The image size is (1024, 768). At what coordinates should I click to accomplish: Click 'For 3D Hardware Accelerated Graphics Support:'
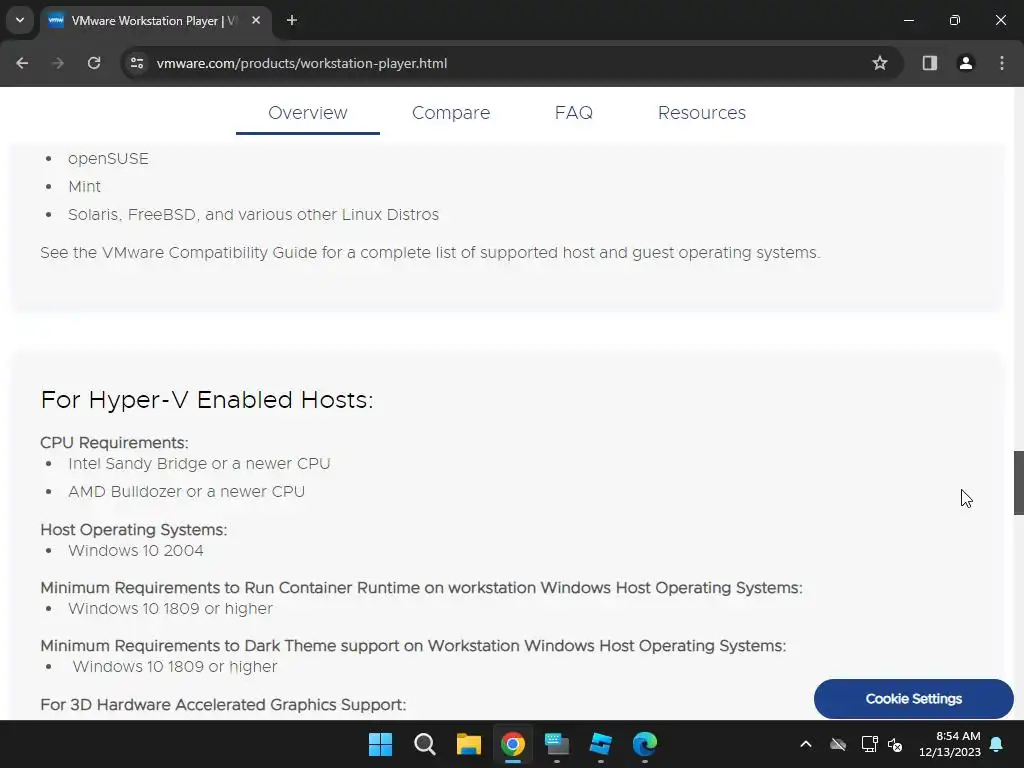click(x=223, y=705)
